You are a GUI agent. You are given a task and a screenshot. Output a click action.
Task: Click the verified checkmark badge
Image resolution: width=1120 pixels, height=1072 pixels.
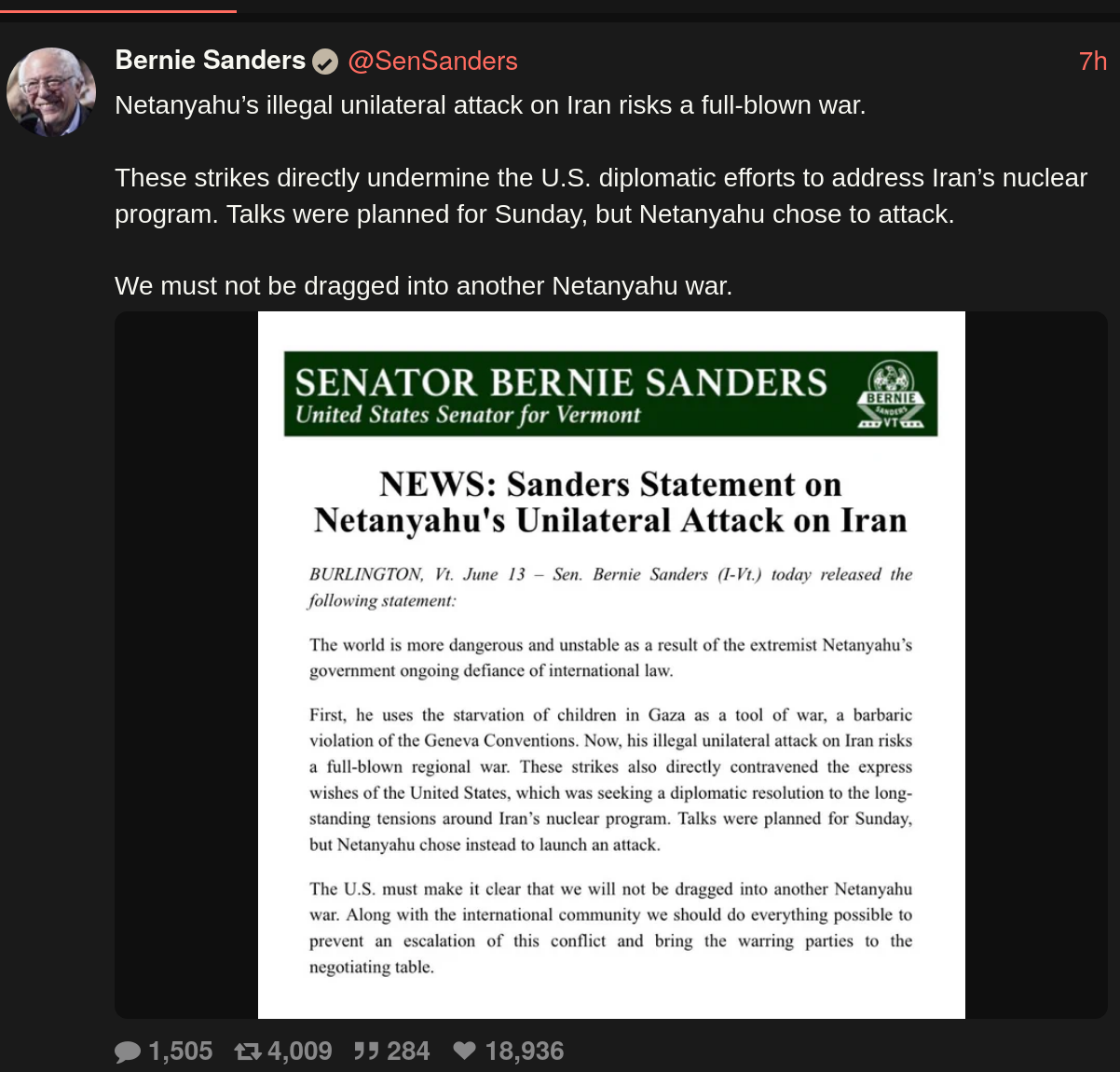coord(324,62)
